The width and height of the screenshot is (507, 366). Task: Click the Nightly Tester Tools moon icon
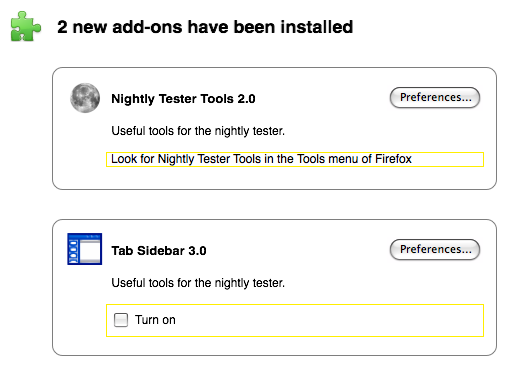pos(85,98)
